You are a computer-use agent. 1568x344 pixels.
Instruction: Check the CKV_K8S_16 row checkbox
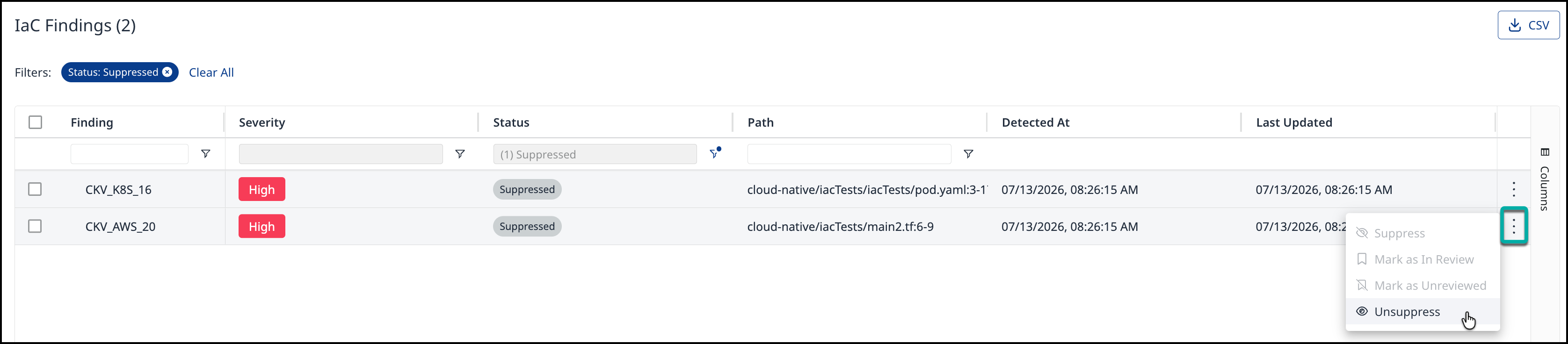tap(35, 190)
